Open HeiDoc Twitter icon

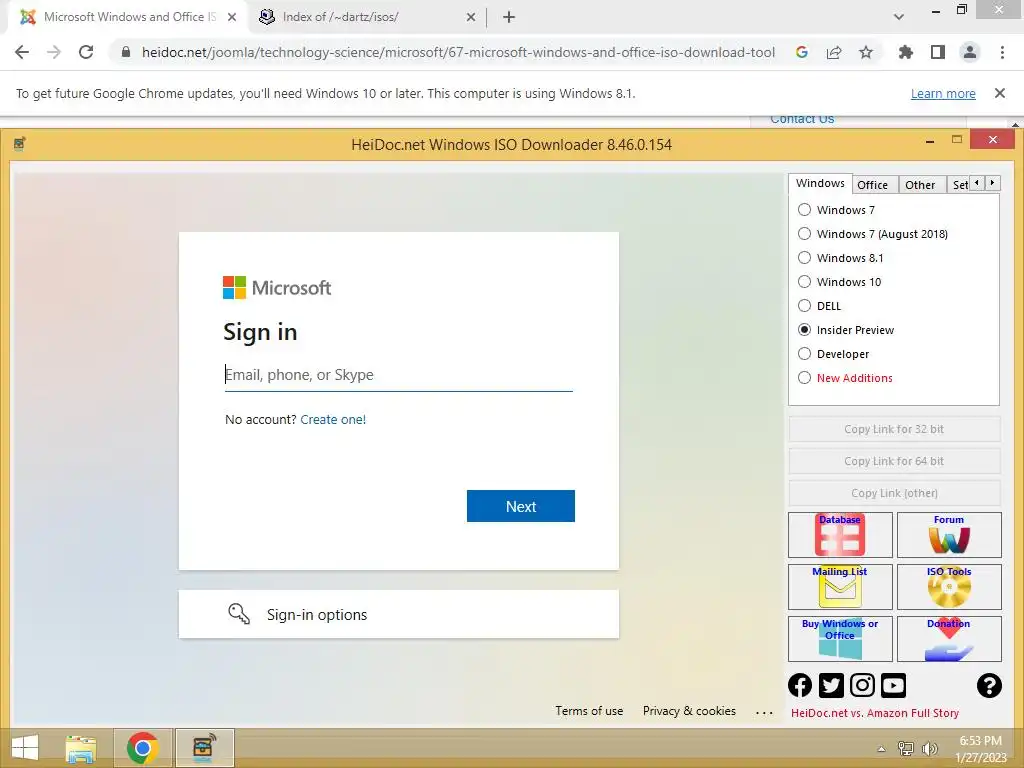pyautogui.click(x=831, y=685)
